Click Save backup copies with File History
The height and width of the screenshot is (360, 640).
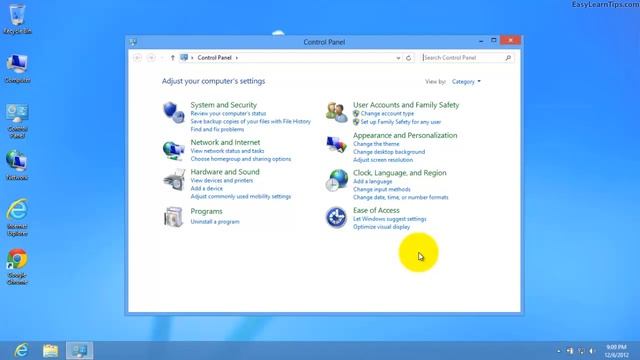pyautogui.click(x=251, y=121)
